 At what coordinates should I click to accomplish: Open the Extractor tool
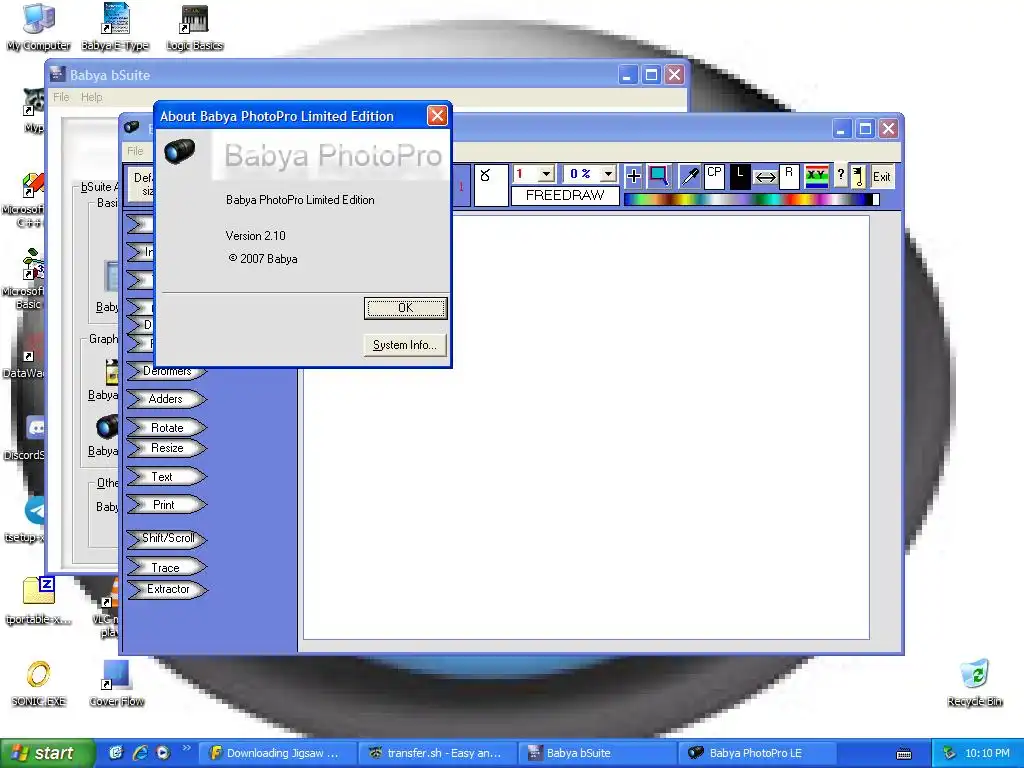coord(167,589)
